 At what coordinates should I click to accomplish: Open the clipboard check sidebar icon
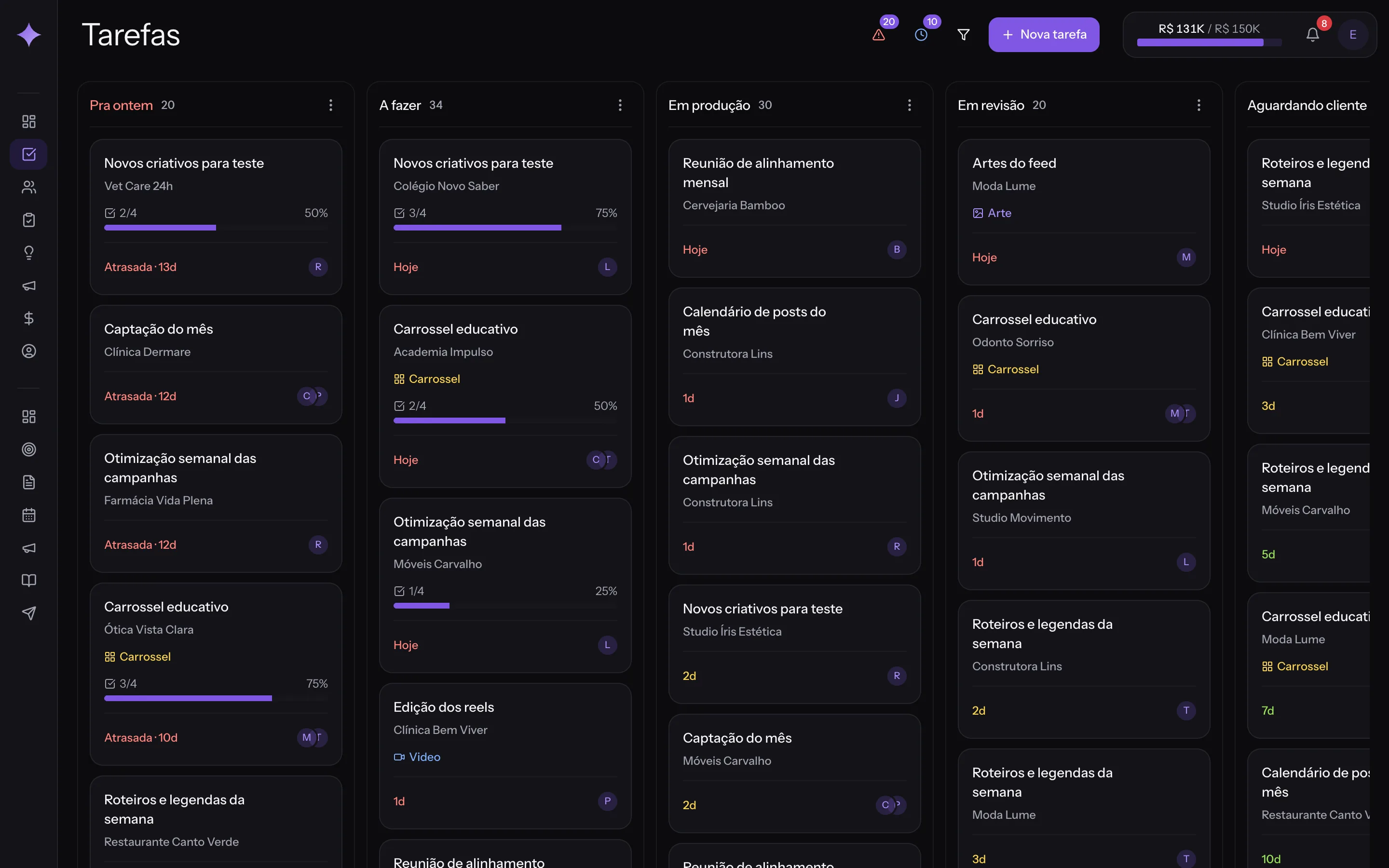coord(29,220)
